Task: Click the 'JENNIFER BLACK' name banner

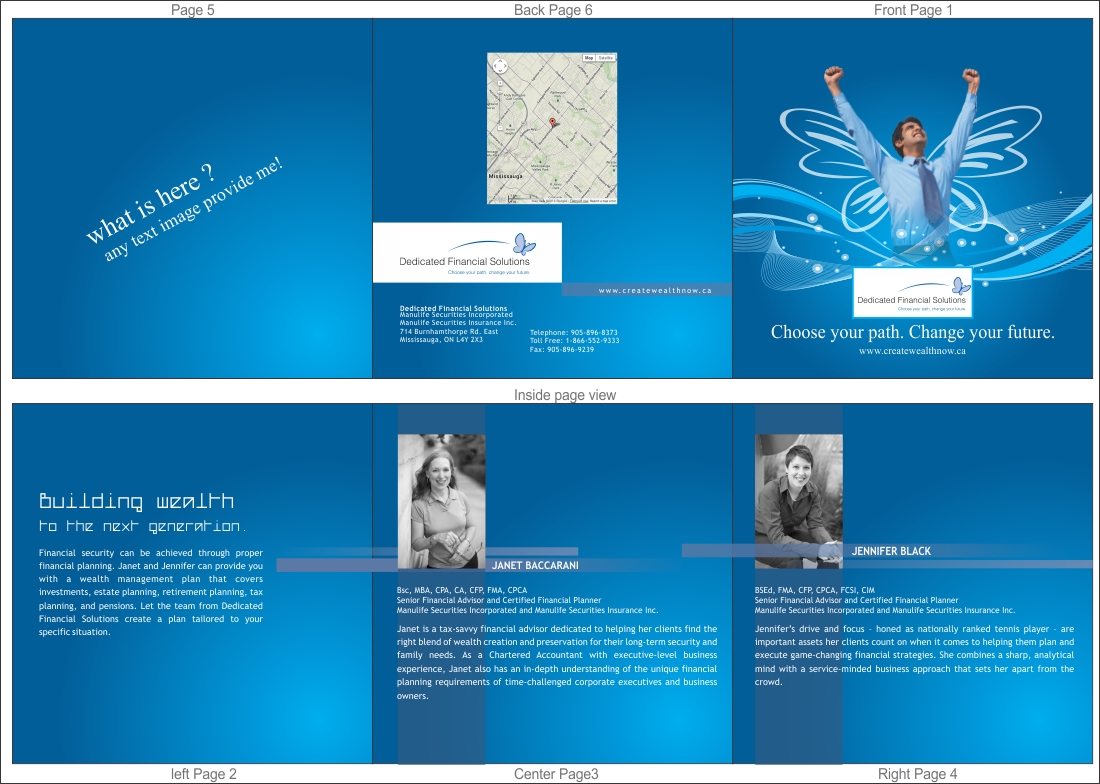Action: click(892, 551)
